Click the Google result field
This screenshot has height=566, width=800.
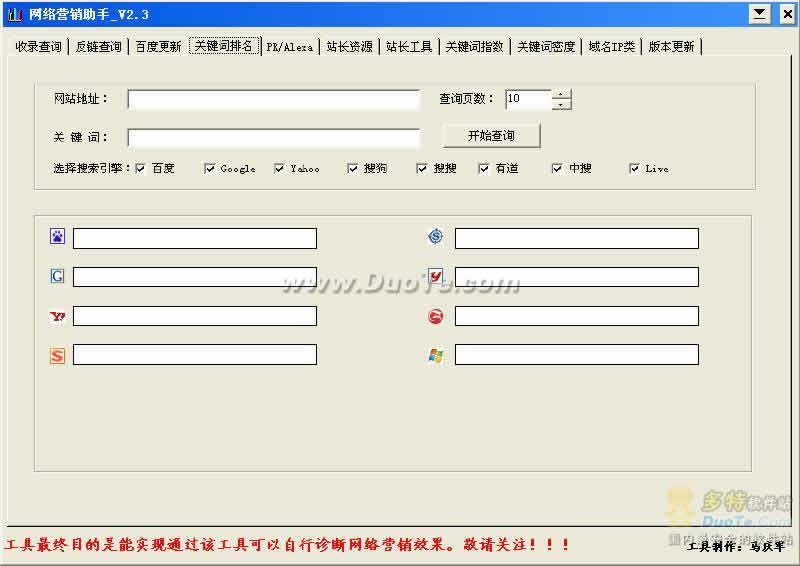[x=195, y=277]
